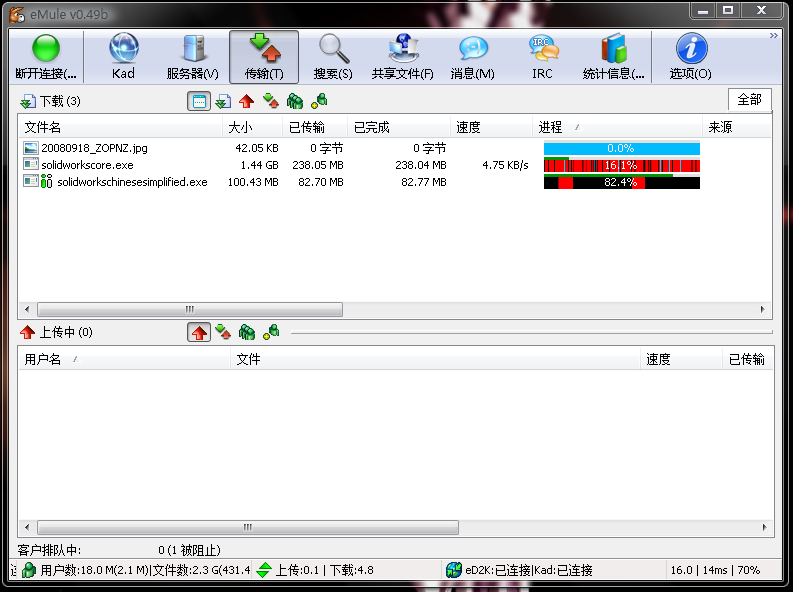Click the jpg file type icon
Image resolution: width=793 pixels, height=592 pixels.
(x=31, y=148)
